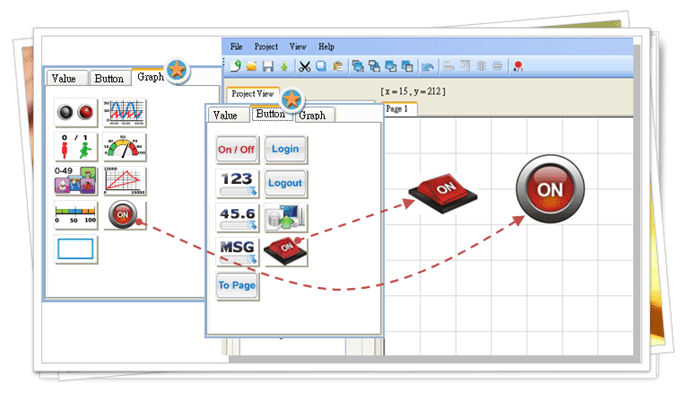The height and width of the screenshot is (395, 686).
Task: Select the empty blue rectangle widget
Action: (x=76, y=249)
